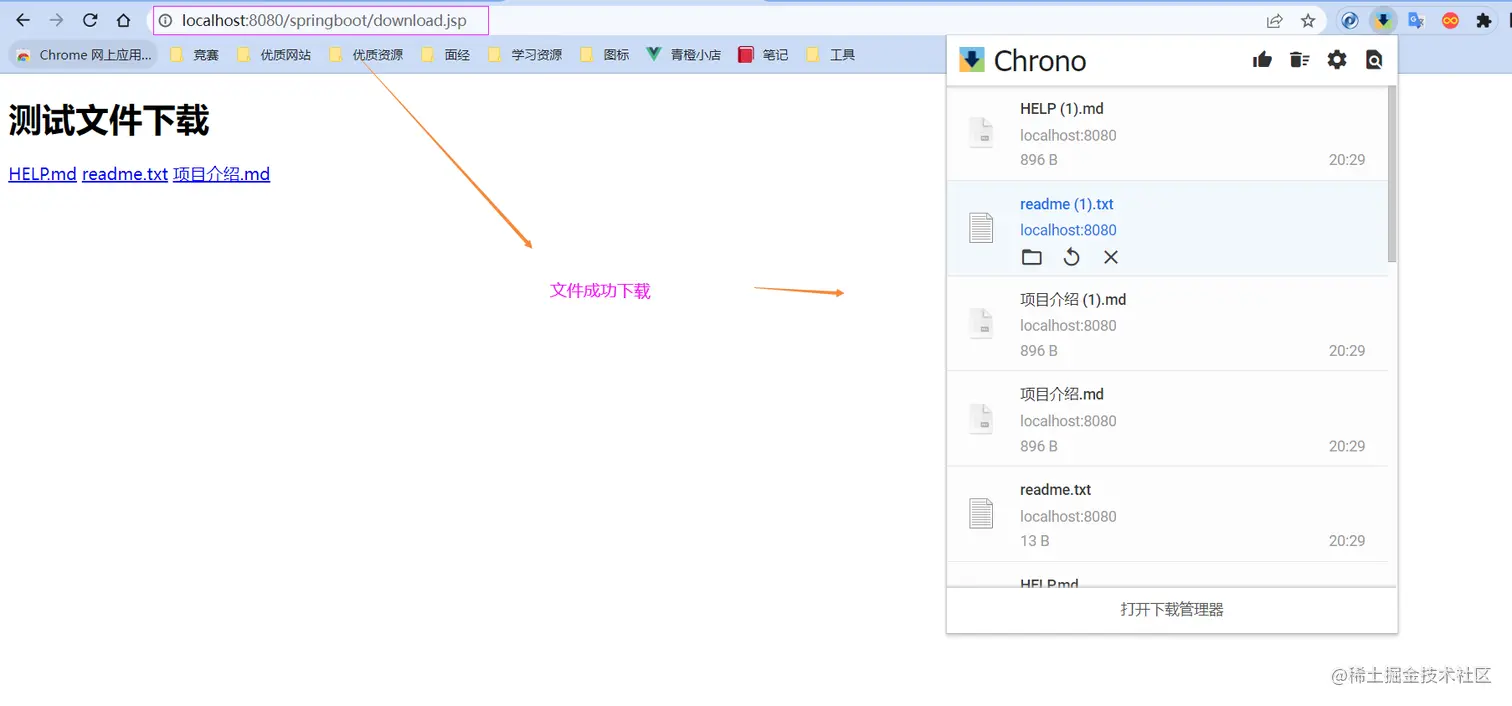Click localhost:8080 under readme (1).txt
The height and width of the screenshot is (706, 1512).
[x=1068, y=230]
